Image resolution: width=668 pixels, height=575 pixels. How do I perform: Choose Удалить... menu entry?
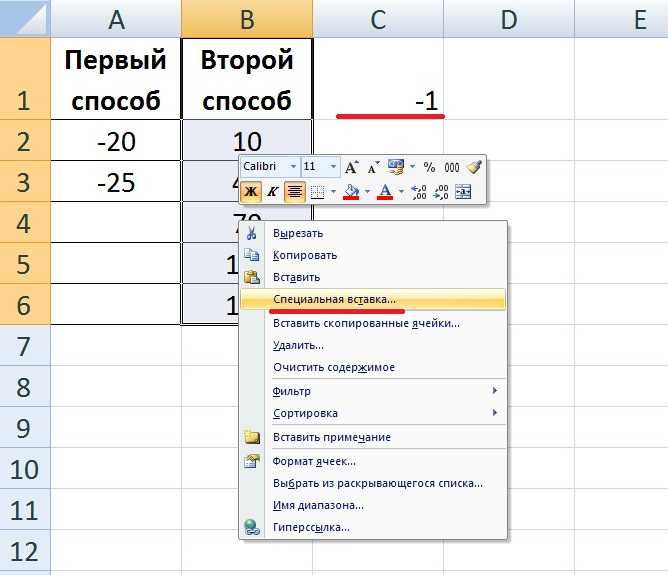point(373,345)
